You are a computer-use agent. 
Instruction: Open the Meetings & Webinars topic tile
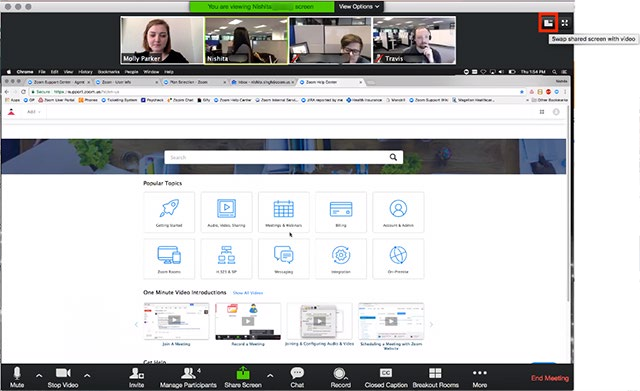pyautogui.click(x=284, y=212)
